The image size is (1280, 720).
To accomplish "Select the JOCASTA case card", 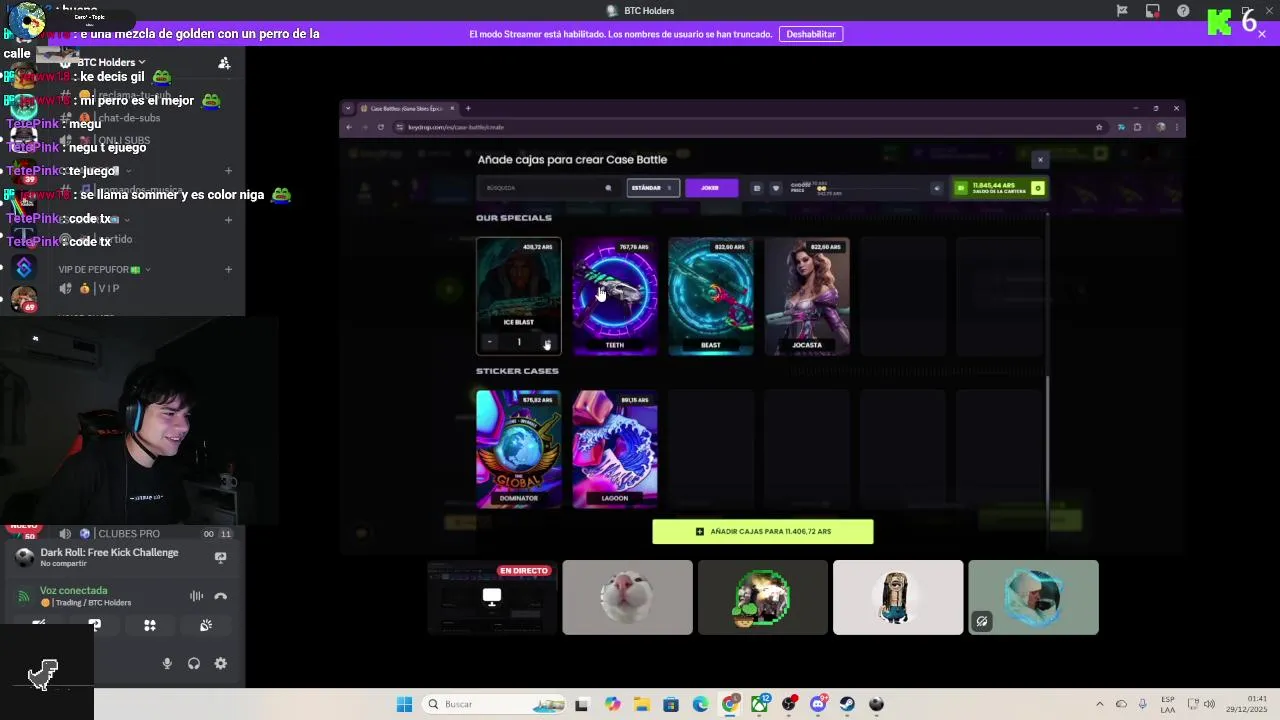I will (807, 296).
